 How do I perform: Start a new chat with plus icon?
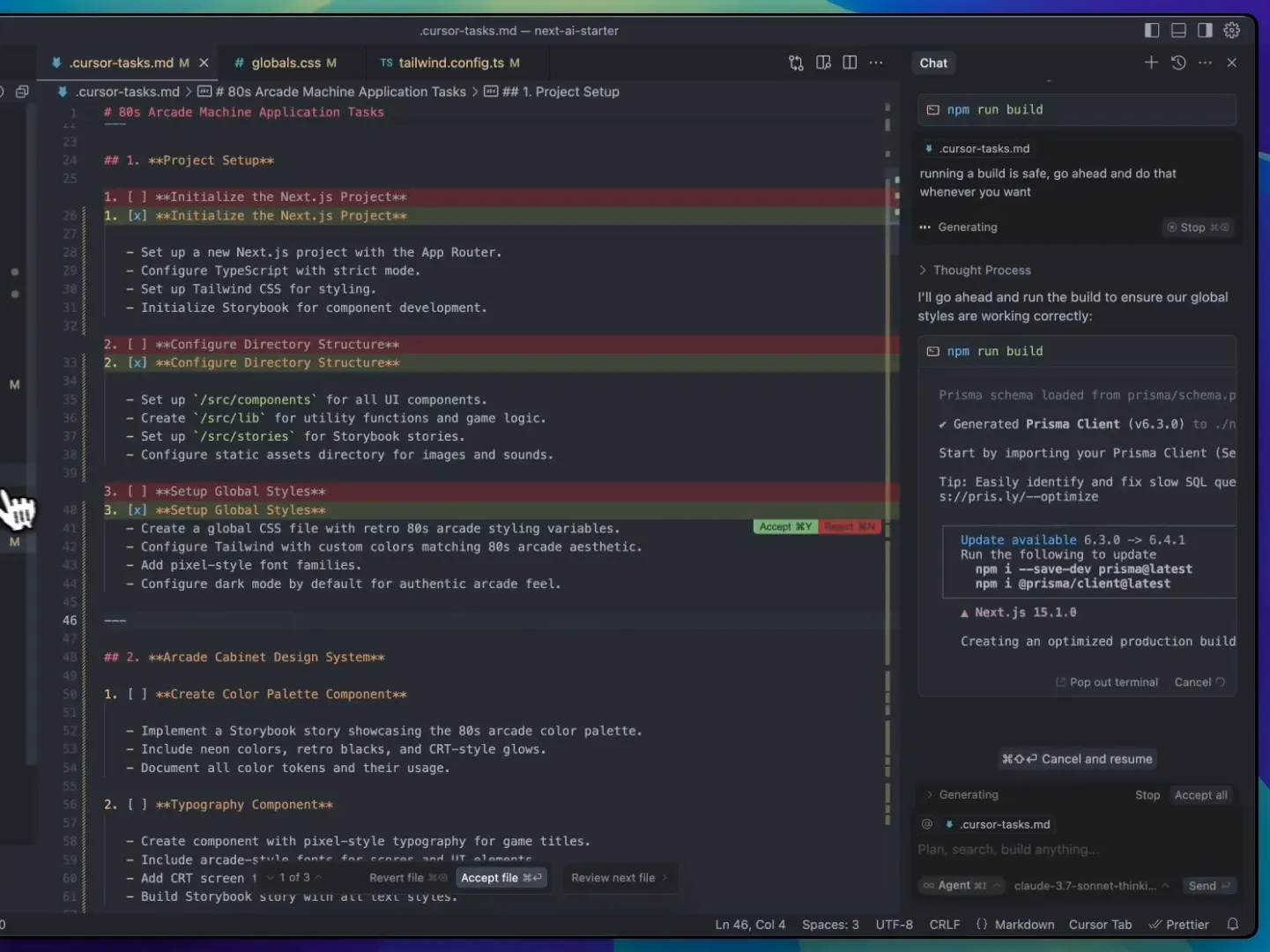(1151, 63)
